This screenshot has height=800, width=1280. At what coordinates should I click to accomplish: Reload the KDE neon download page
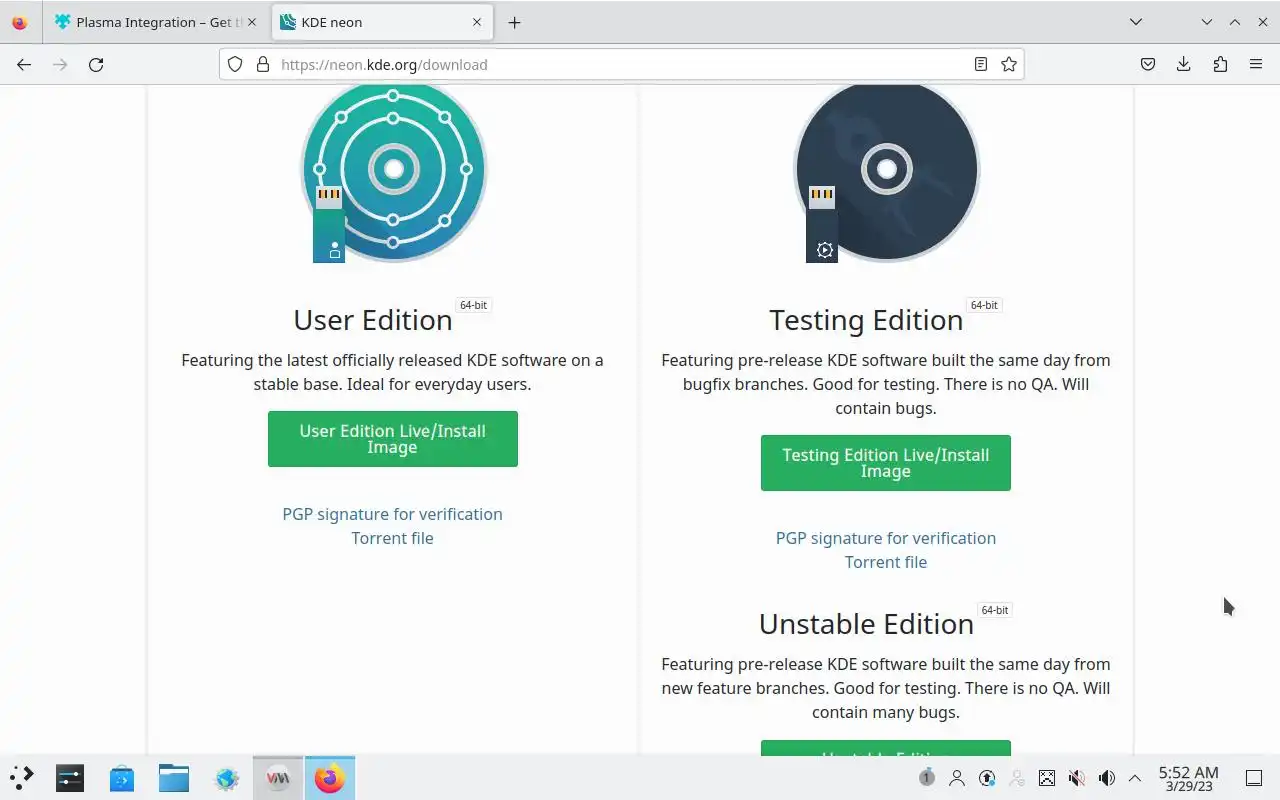(96, 64)
